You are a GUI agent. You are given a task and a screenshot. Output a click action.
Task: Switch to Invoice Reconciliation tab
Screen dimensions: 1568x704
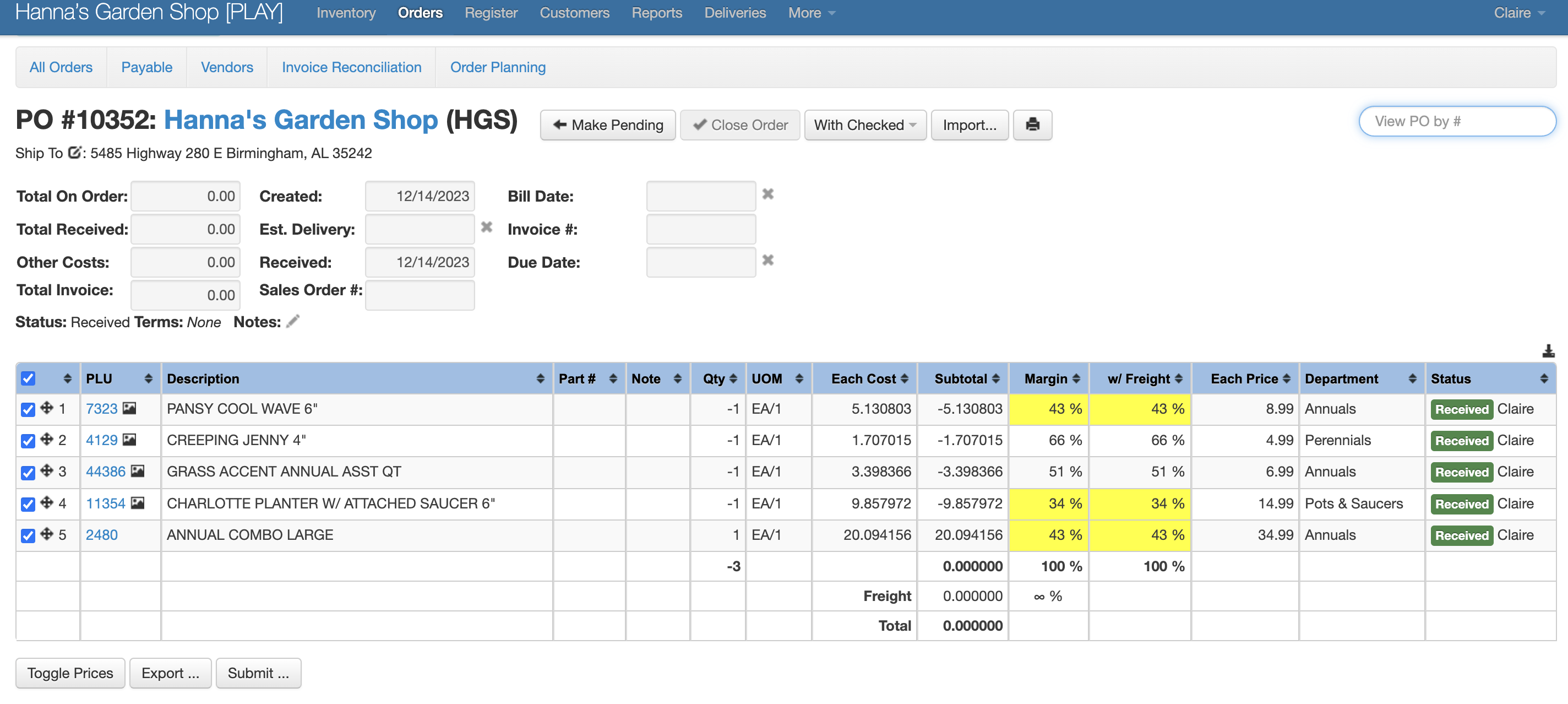coord(351,67)
